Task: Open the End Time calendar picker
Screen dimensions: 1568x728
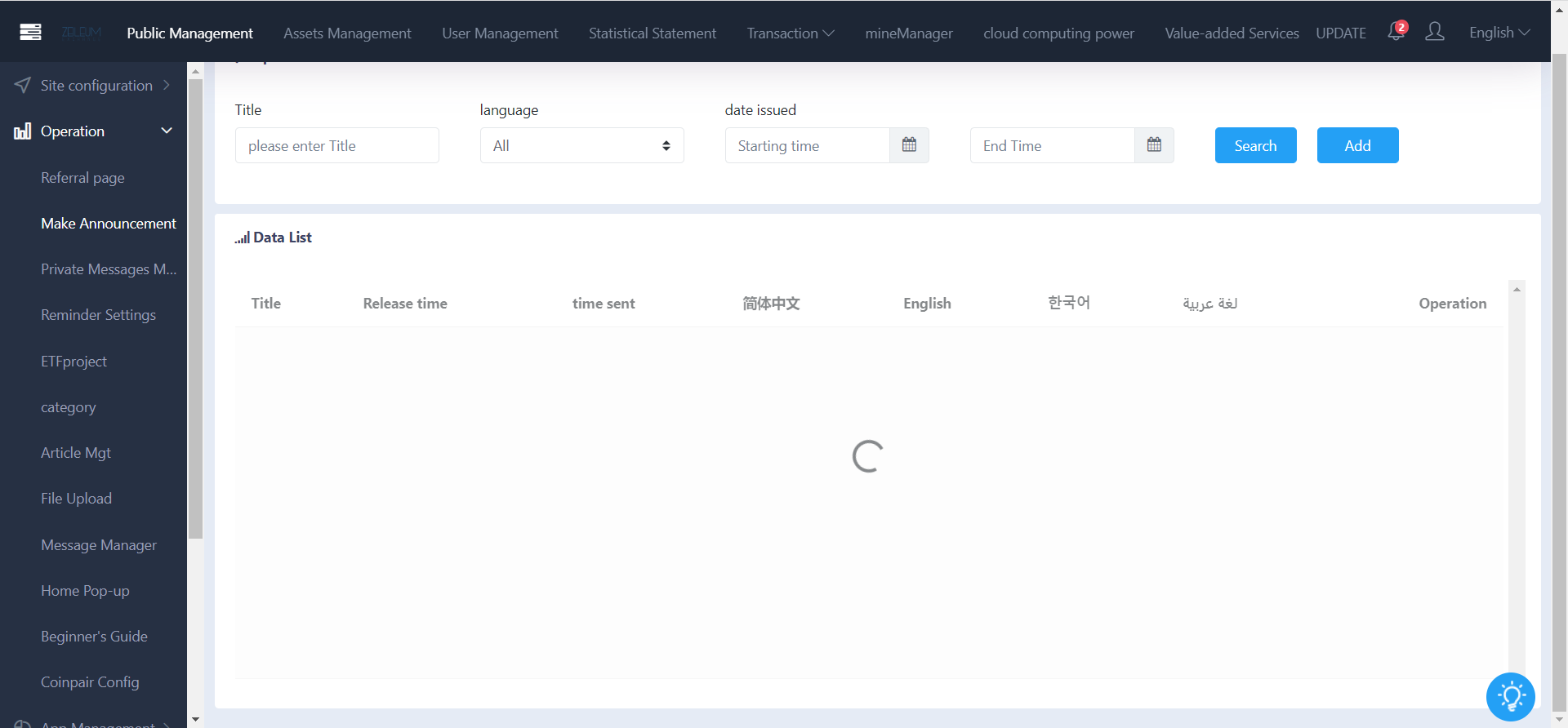Action: [x=1154, y=145]
